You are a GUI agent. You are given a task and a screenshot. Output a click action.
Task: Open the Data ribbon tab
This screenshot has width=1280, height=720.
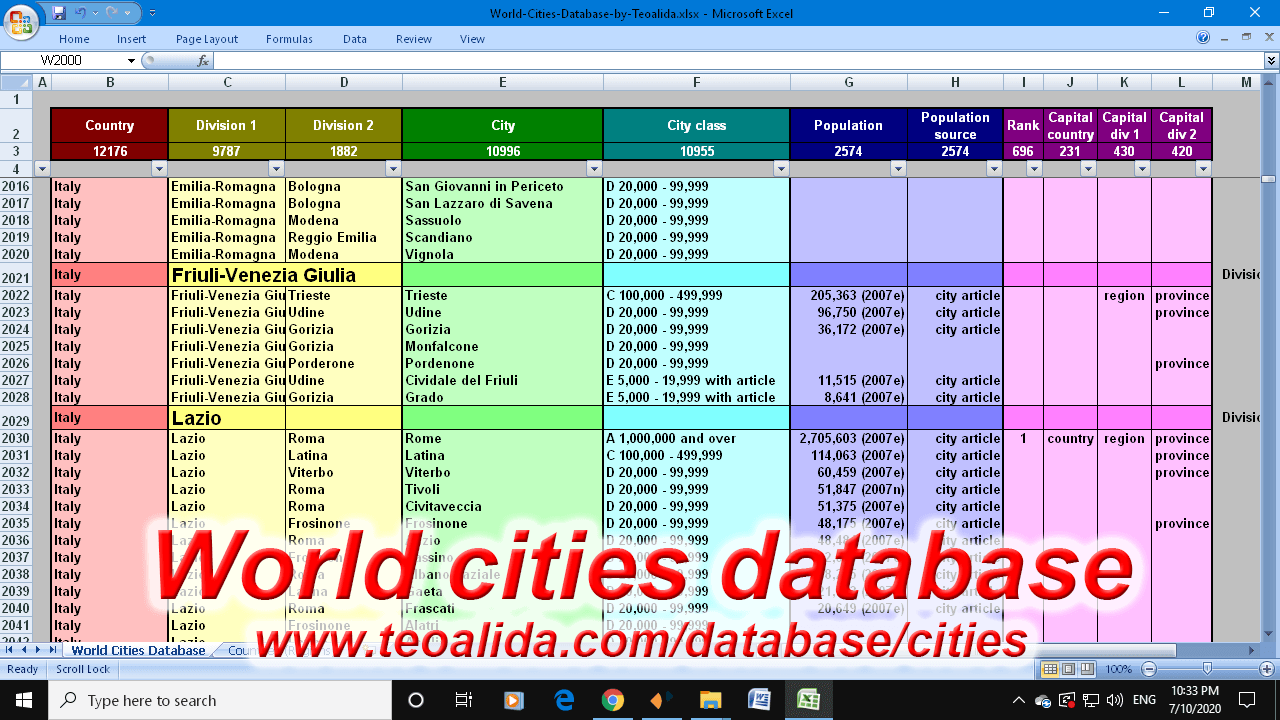(x=354, y=39)
